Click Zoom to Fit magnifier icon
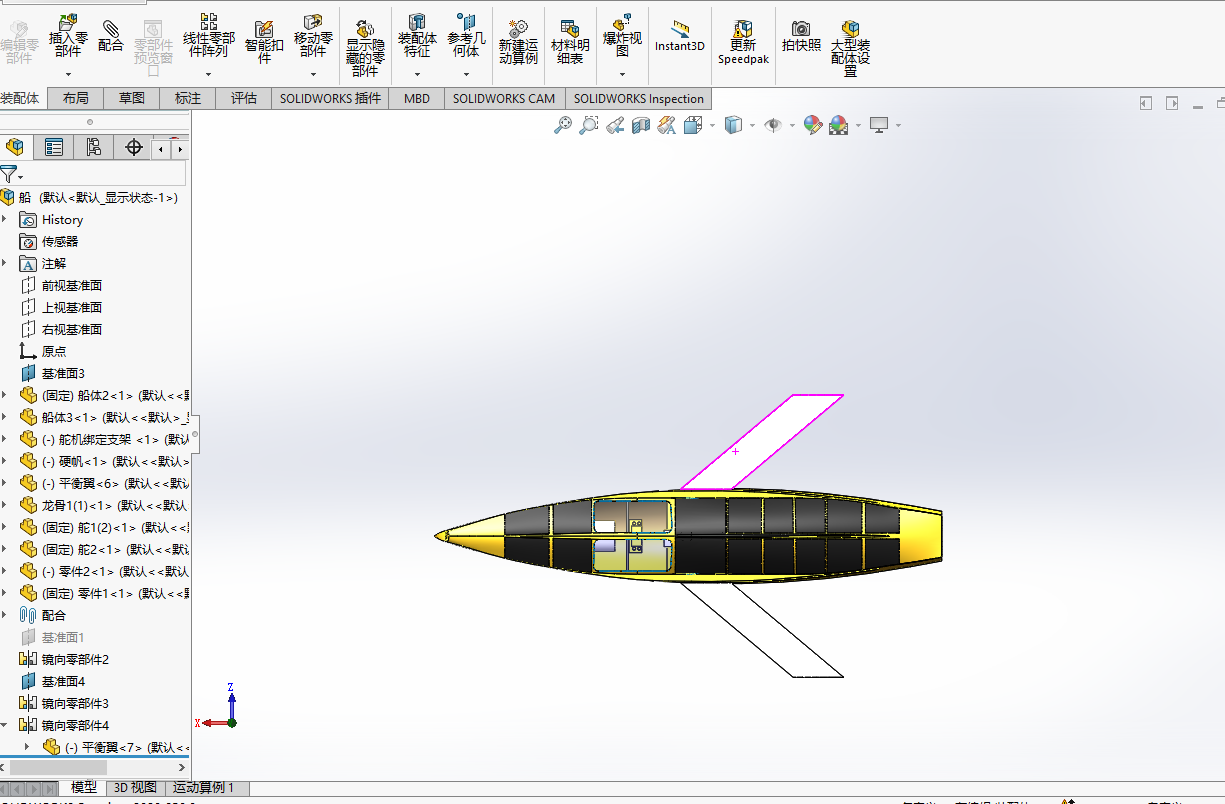Screen dimensions: 1225x804 pos(563,125)
